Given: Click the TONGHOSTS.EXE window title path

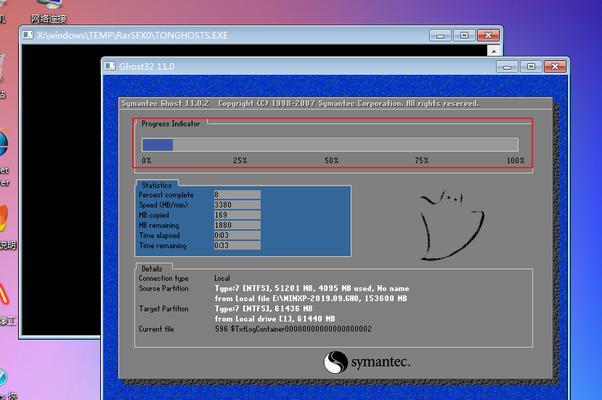Looking at the screenshot, I should (132, 35).
